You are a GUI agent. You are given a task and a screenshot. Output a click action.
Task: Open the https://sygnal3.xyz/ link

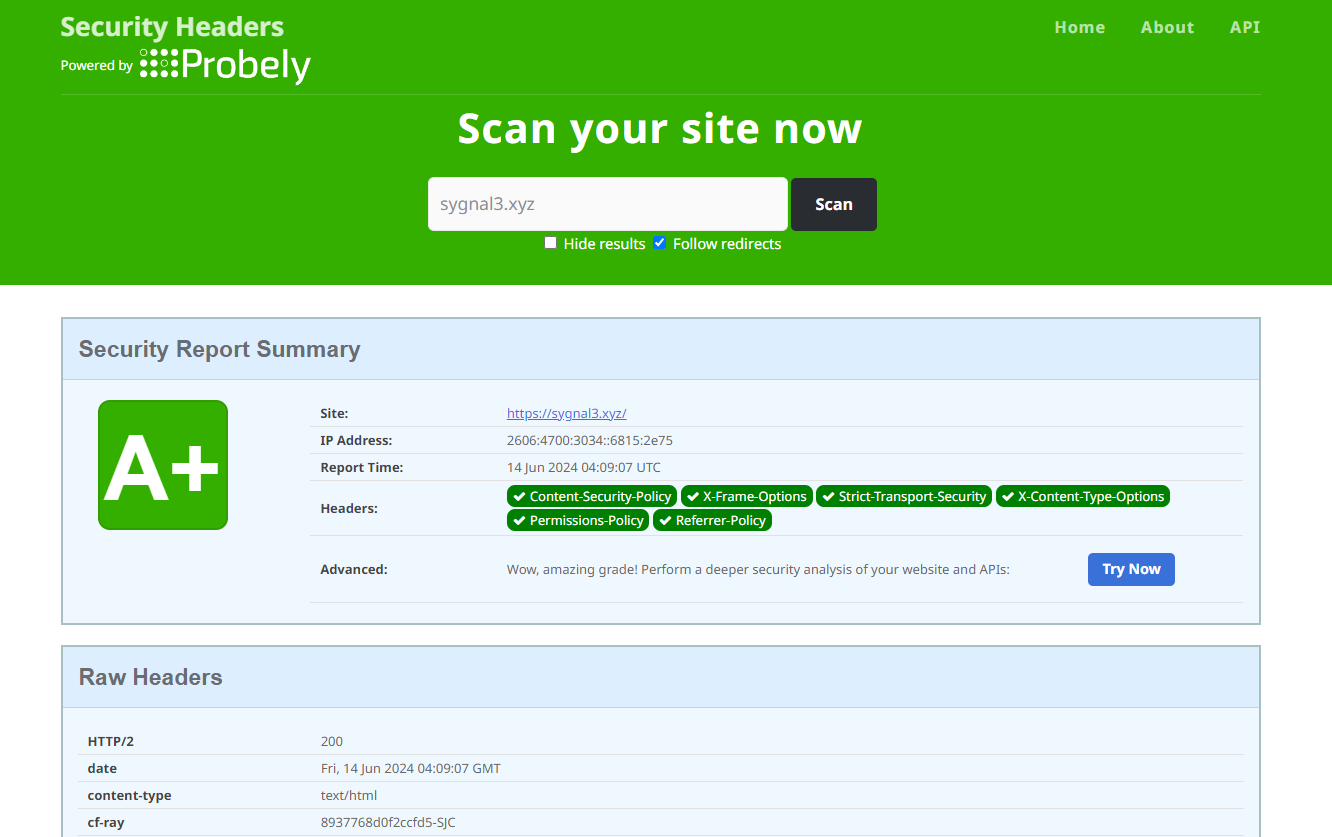[x=566, y=413]
